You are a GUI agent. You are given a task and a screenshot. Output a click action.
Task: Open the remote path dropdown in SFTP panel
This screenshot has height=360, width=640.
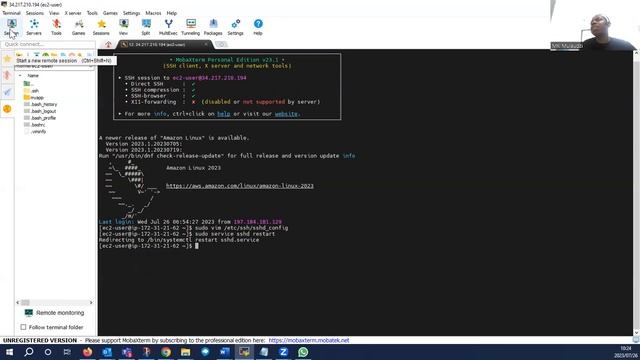(91, 66)
